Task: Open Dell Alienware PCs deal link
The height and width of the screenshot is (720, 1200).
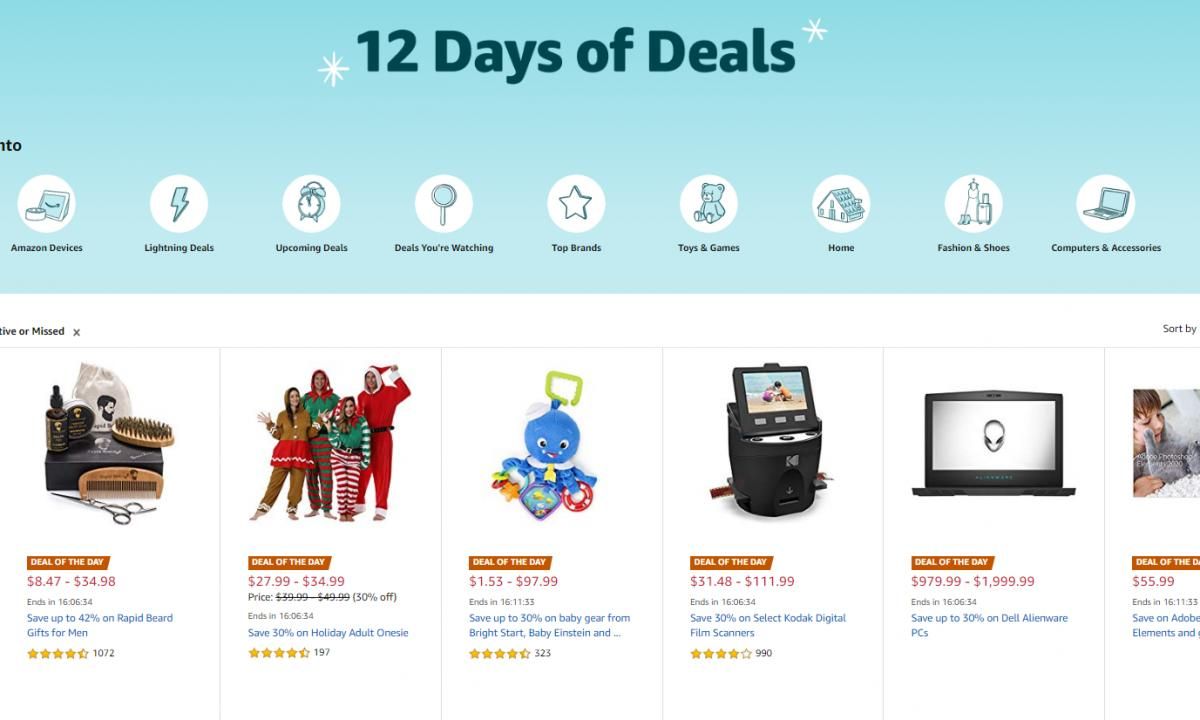Action: click(x=989, y=625)
